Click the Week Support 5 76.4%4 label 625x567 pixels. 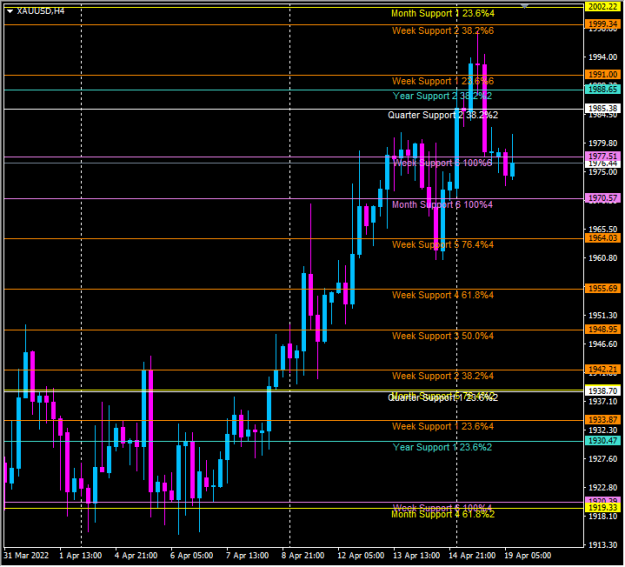tap(443, 244)
